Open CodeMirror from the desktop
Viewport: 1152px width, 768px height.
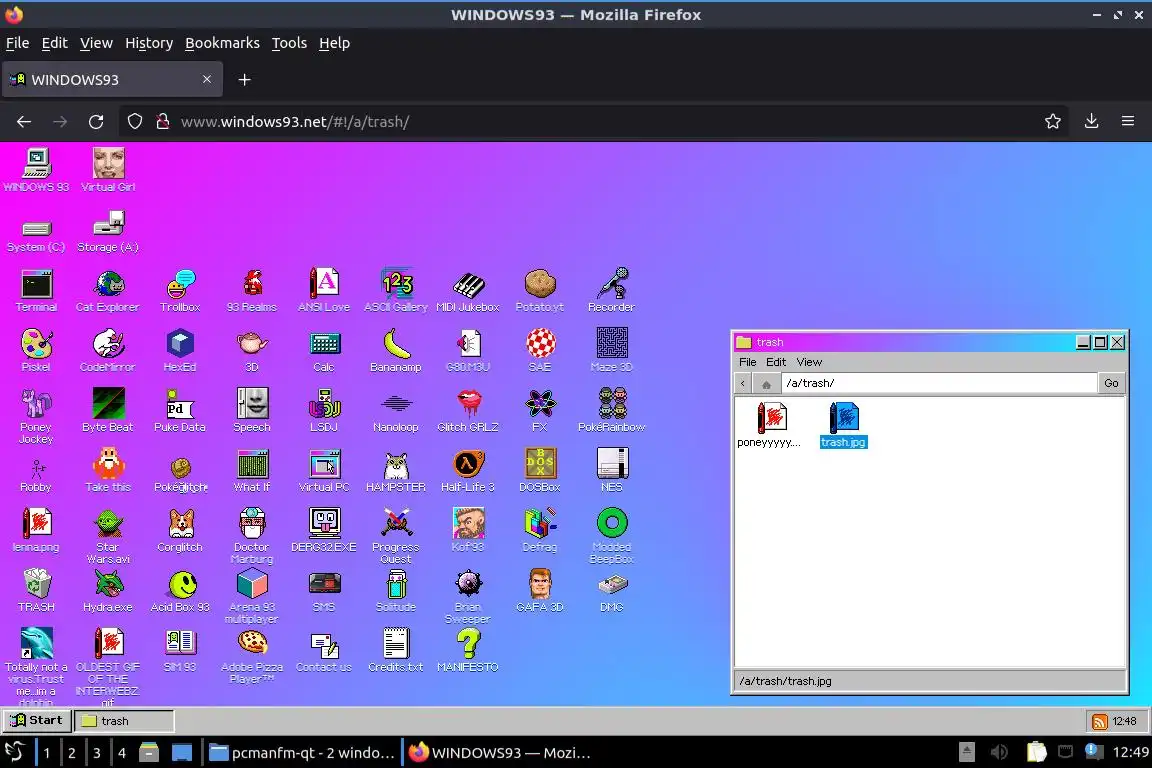pos(108,351)
